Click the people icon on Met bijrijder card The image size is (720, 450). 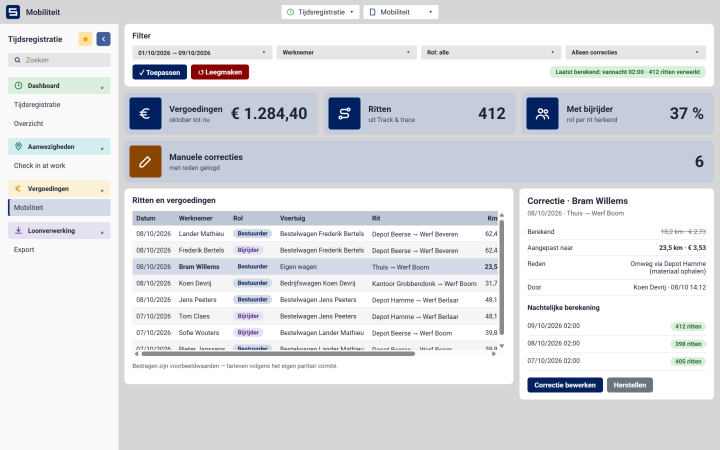[x=542, y=113]
